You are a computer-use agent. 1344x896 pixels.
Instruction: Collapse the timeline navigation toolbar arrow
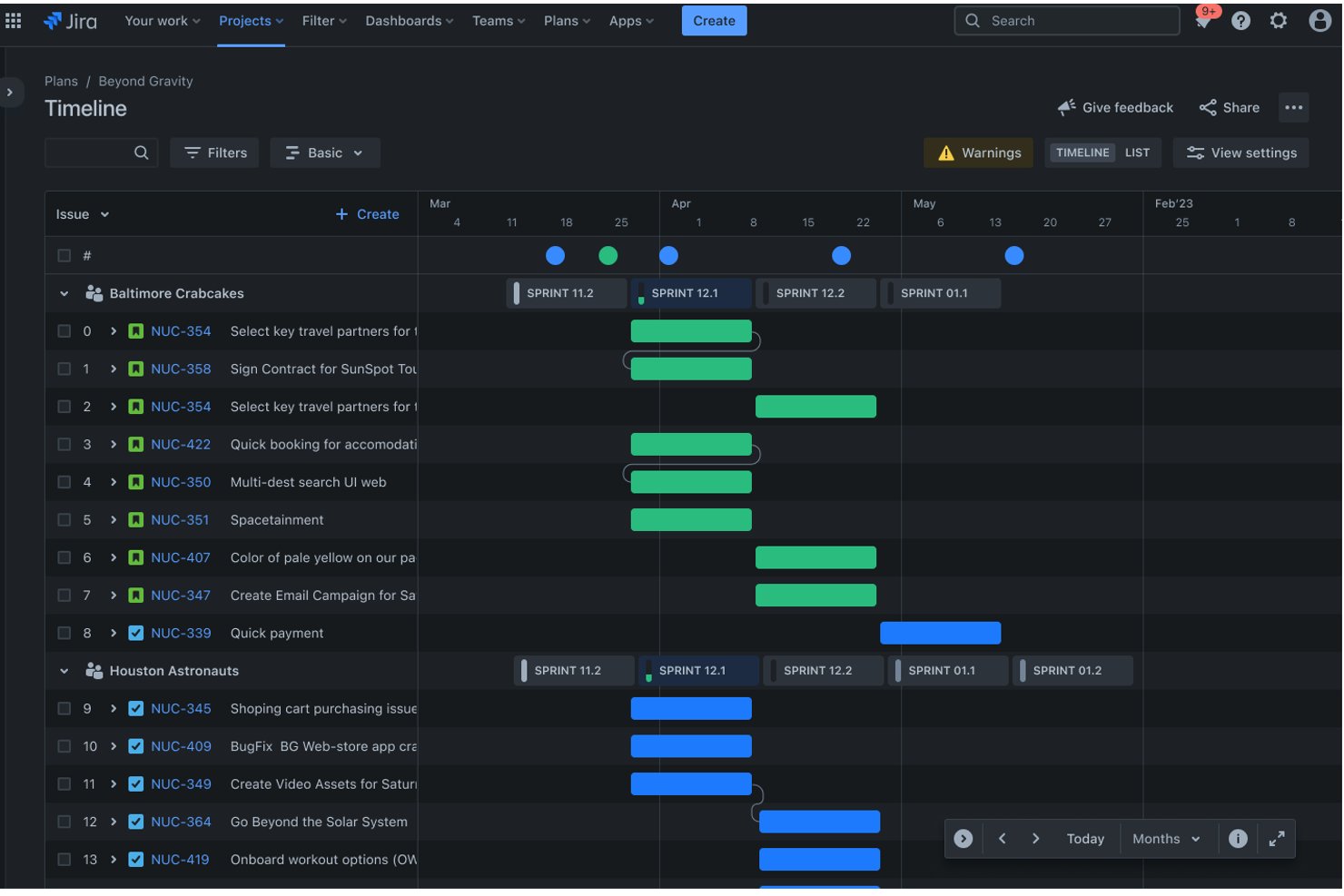(964, 839)
